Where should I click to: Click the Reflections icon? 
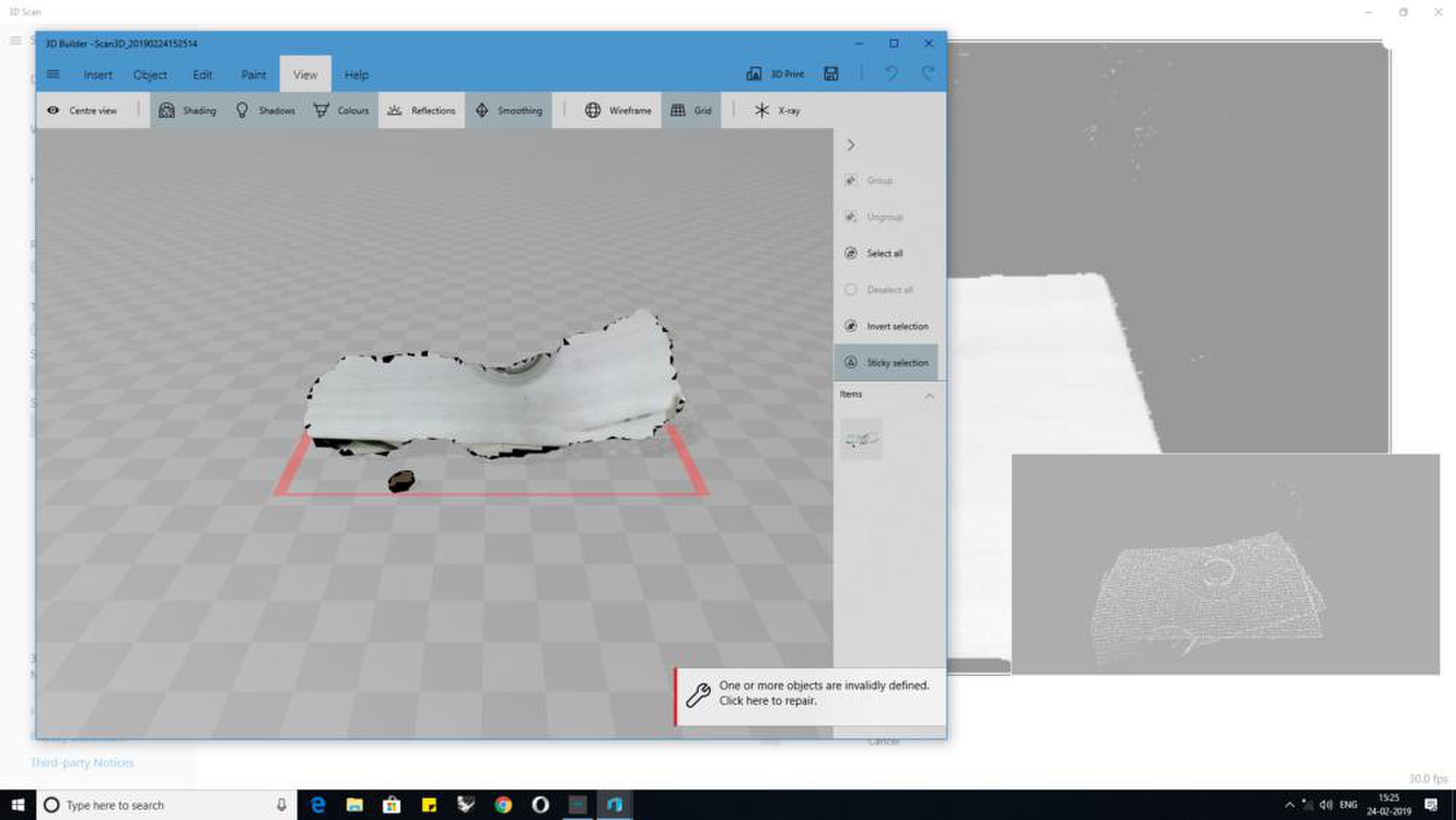pos(395,111)
